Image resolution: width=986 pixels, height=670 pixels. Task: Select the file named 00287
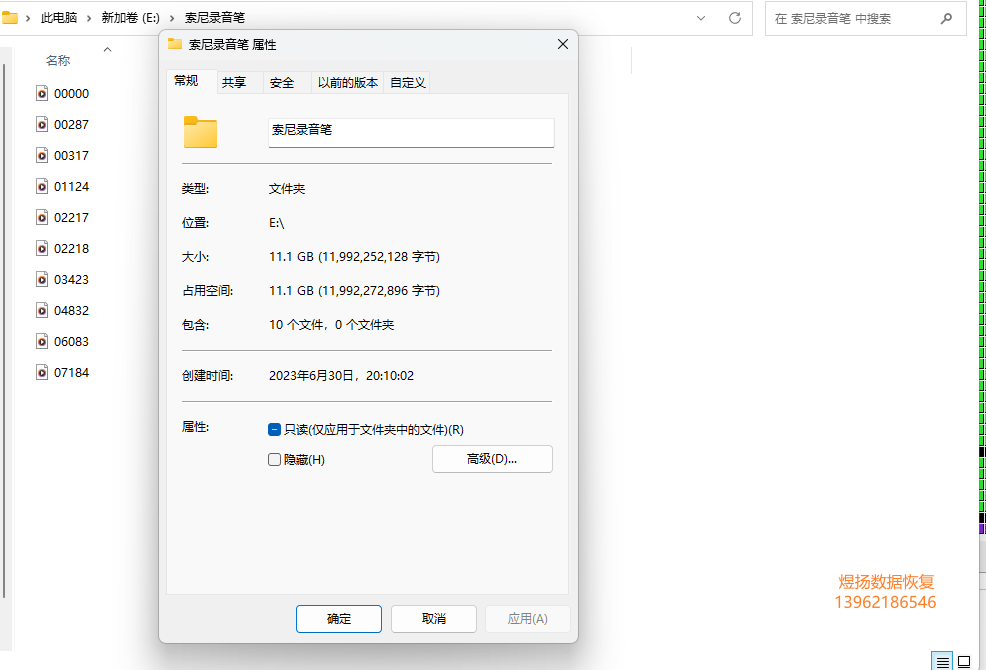click(x=72, y=125)
